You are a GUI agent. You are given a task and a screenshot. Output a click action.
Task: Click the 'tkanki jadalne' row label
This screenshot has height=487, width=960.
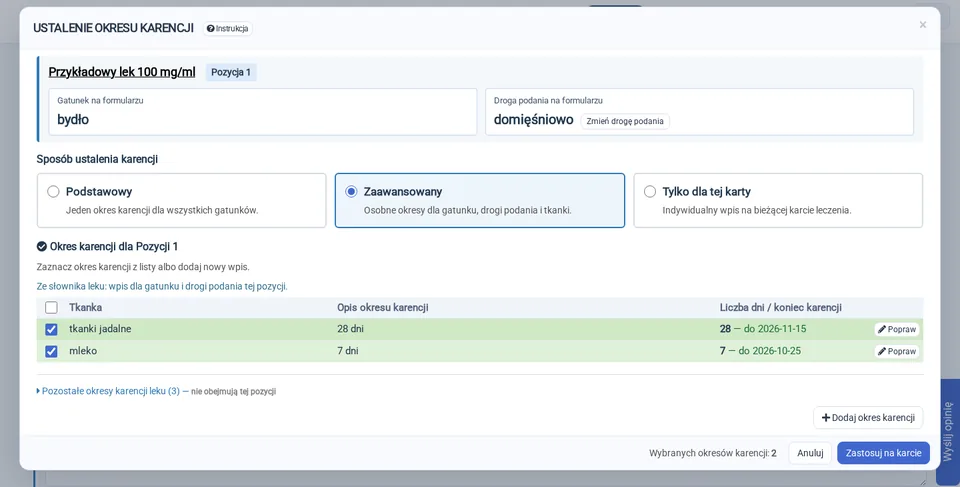(x=100, y=329)
